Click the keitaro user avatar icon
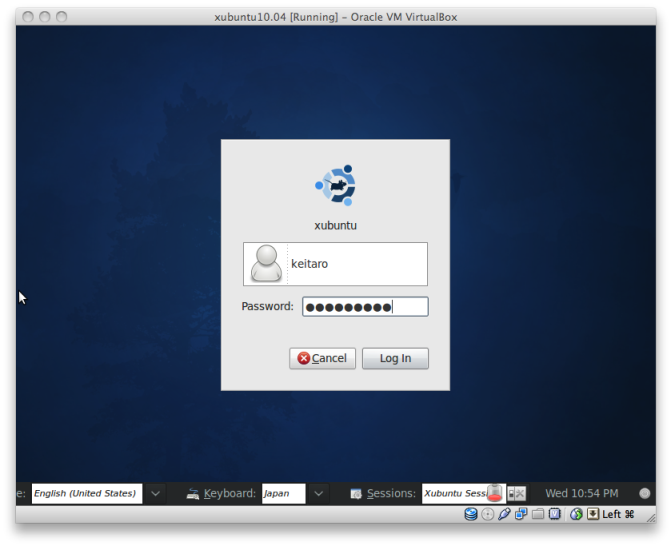This screenshot has height=546, width=671. pyautogui.click(x=266, y=264)
